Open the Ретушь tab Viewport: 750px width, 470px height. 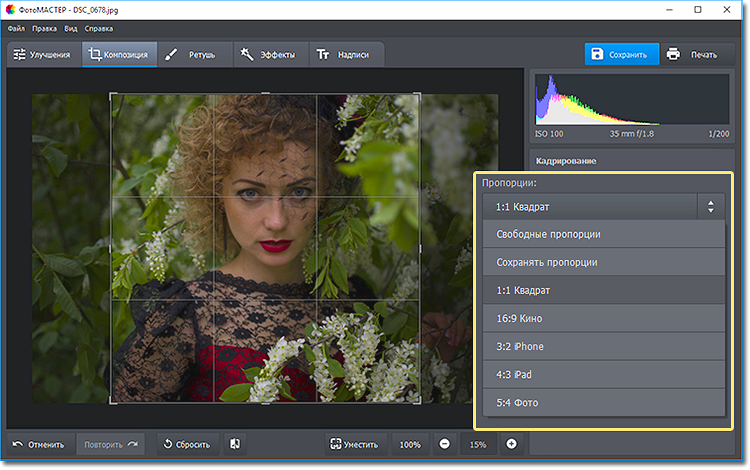194,55
